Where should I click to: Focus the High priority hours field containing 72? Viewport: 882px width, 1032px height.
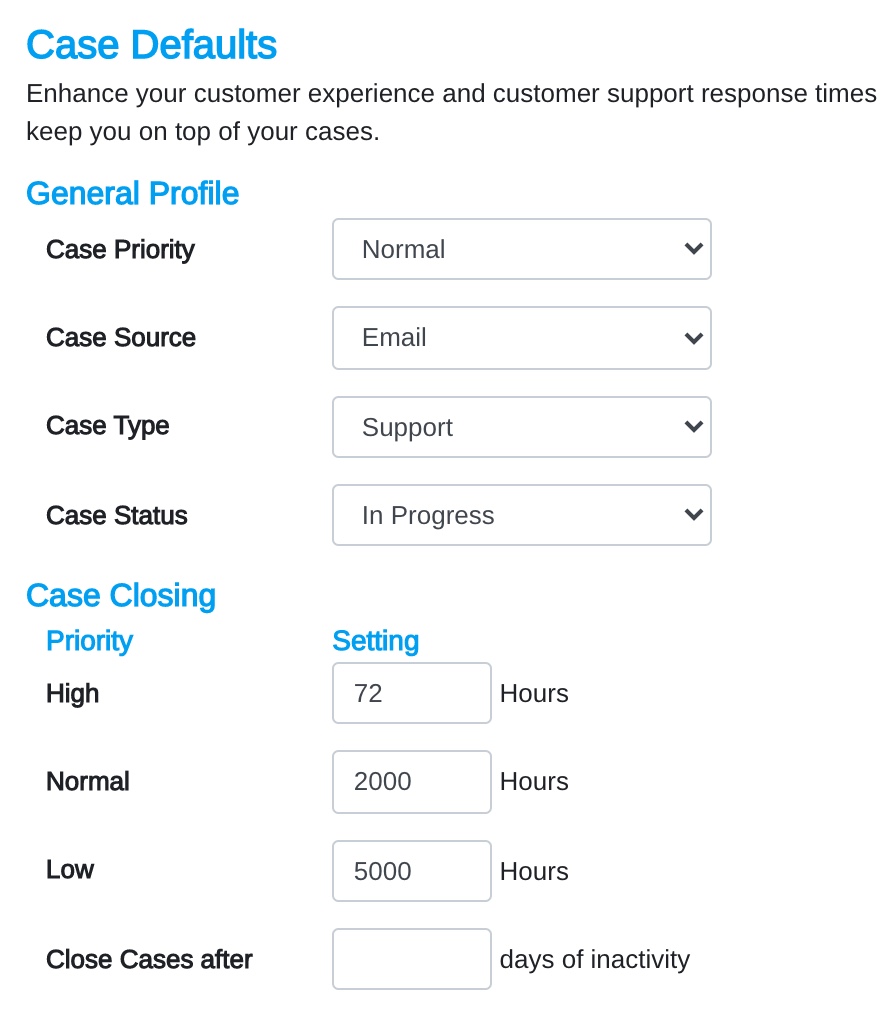(x=411, y=693)
